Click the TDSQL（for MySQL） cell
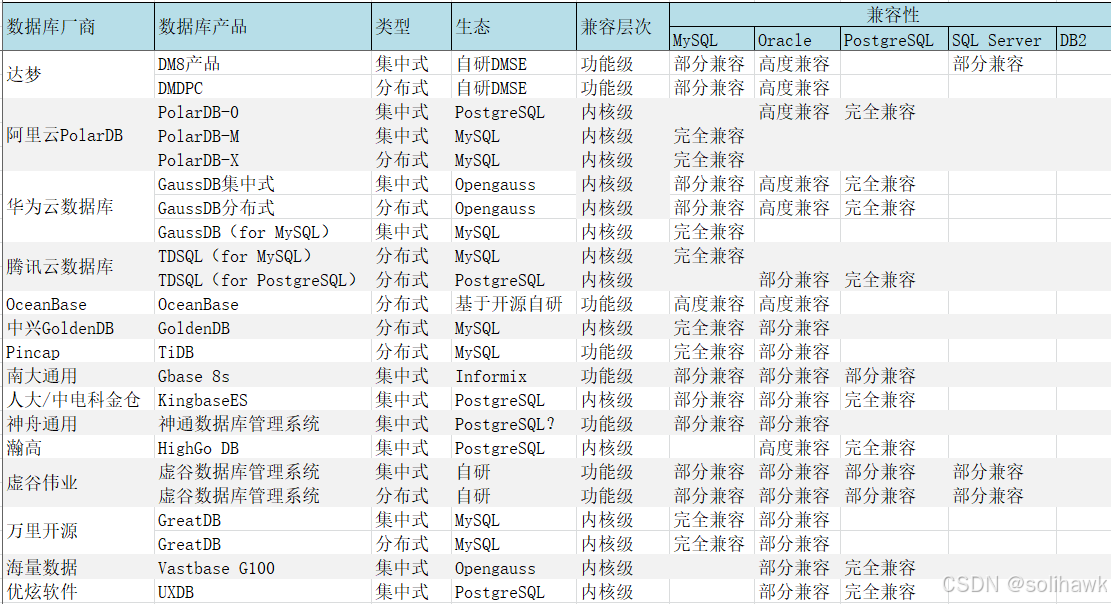Viewport: 1111px width, 604px height. pos(262,256)
